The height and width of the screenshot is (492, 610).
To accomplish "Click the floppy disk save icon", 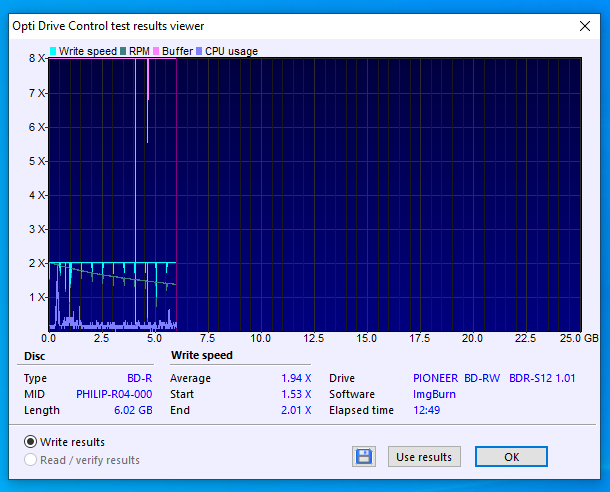I will click(x=364, y=456).
